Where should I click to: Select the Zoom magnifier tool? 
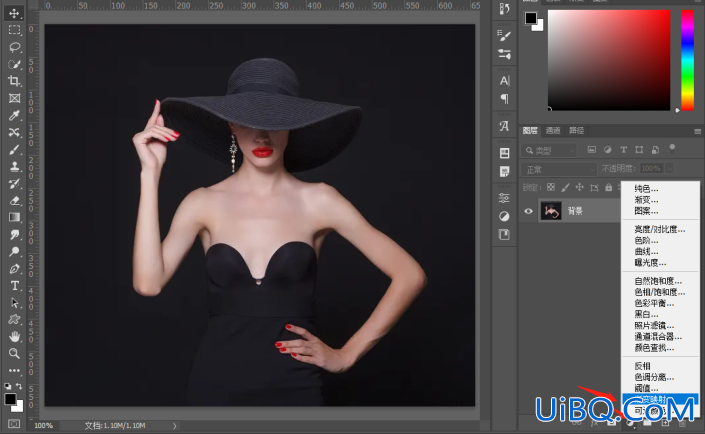[x=14, y=353]
